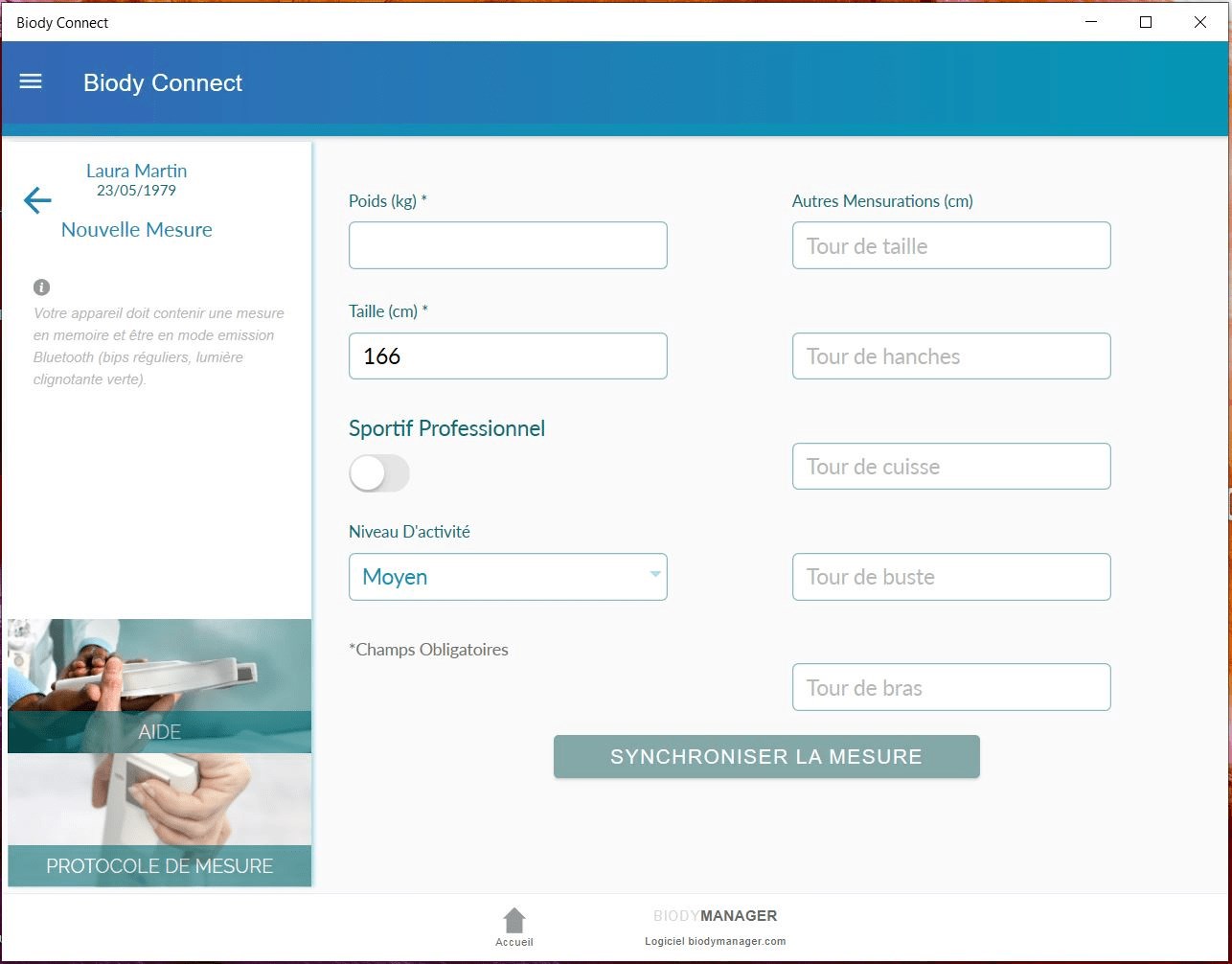Click the birth date 23/05/1979
This screenshot has width=1232, height=964.
(136, 190)
